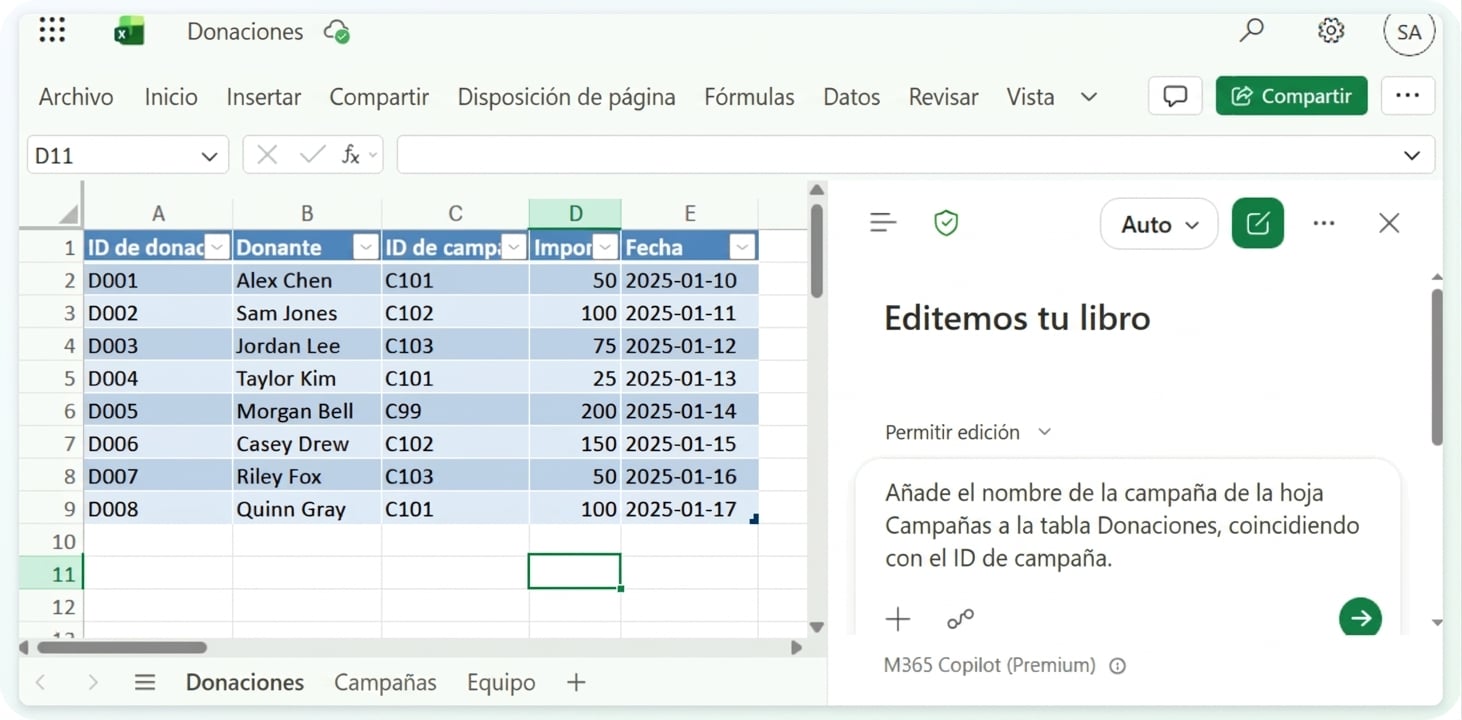This screenshot has width=1462, height=720.
Task: Click the Excel logo icon
Action: click(128, 32)
